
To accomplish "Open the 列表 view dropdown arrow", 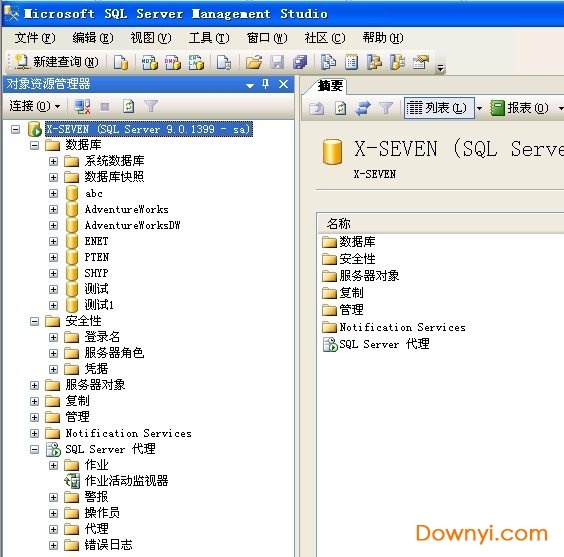I will [x=479, y=108].
